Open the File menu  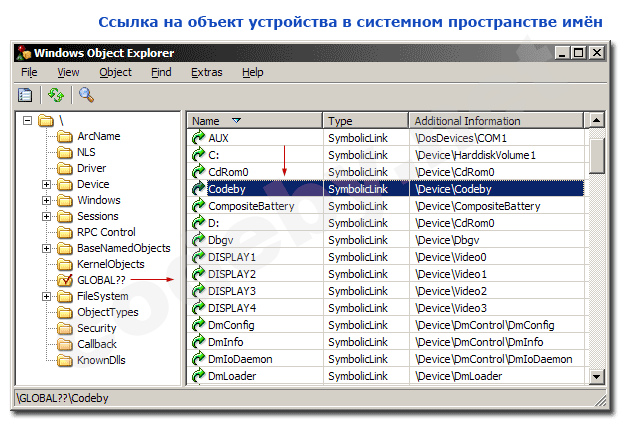[29, 72]
